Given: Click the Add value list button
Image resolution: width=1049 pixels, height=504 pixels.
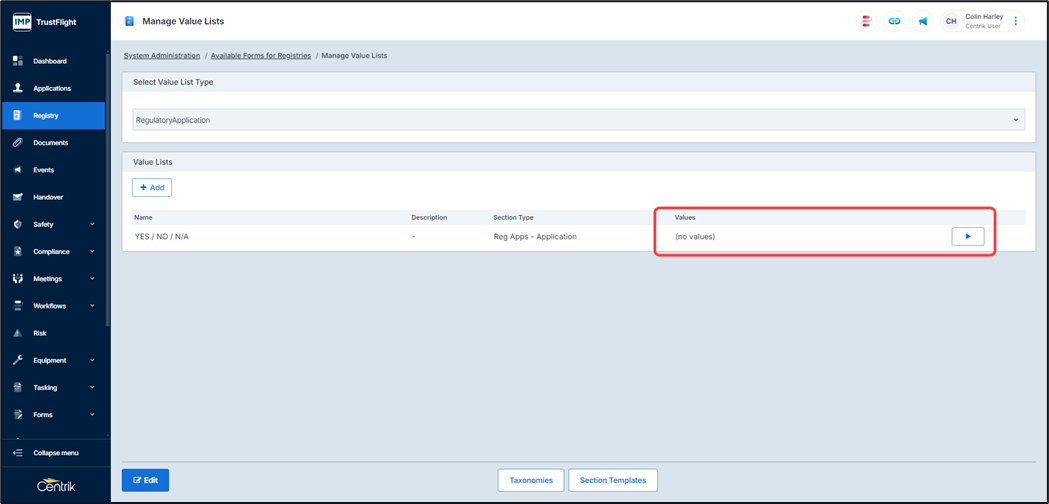Looking at the screenshot, I should click(x=152, y=187).
